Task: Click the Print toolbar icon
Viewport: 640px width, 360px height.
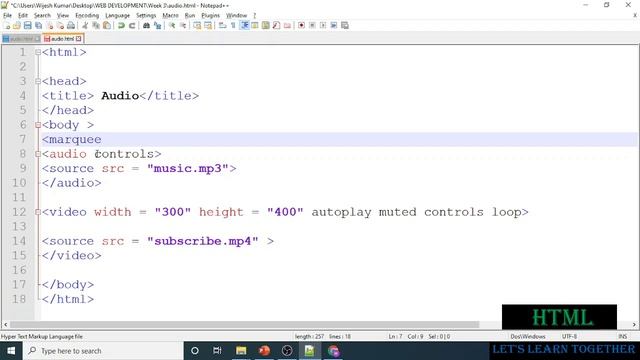Action: tap(71, 25)
